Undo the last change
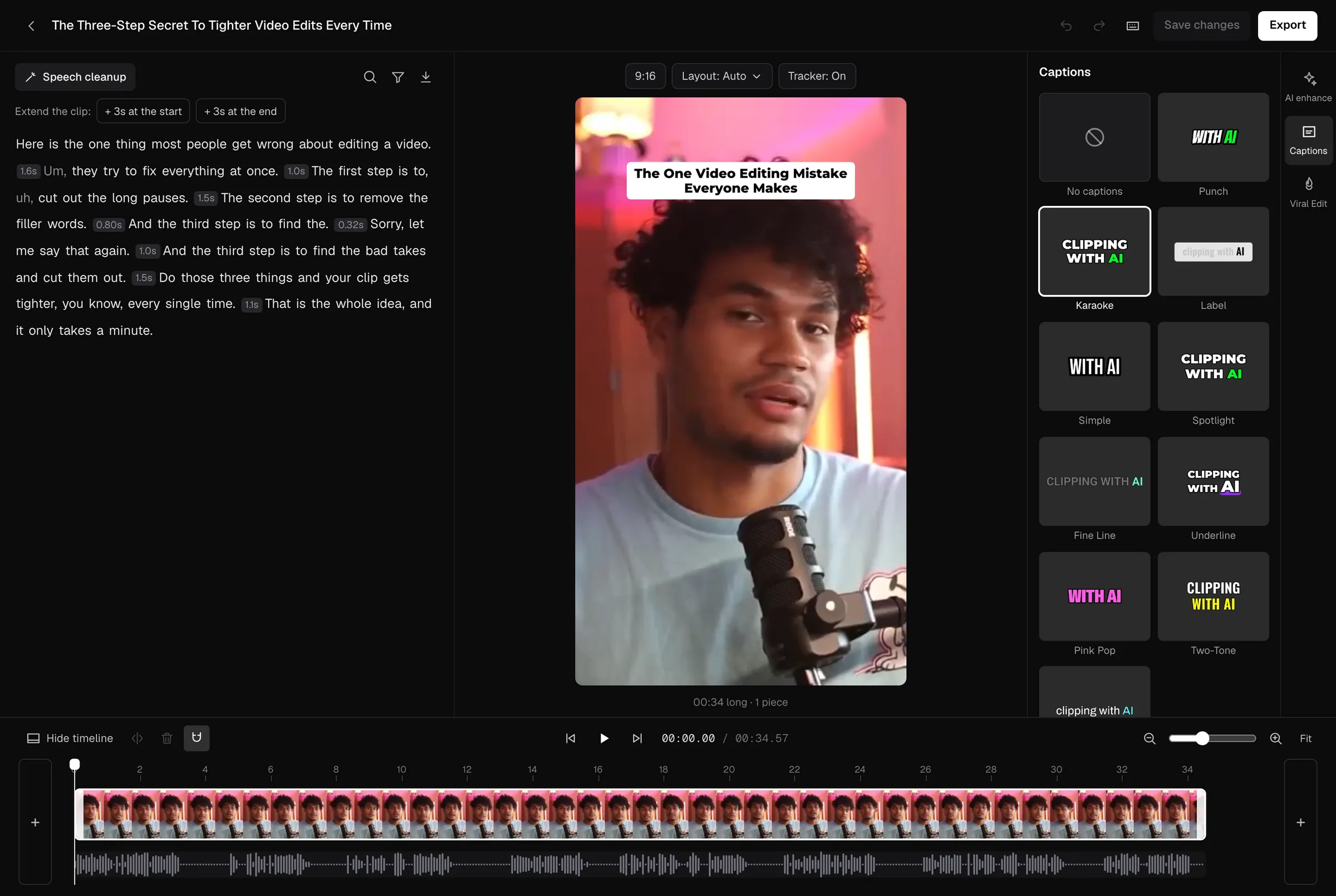 [x=1065, y=26]
